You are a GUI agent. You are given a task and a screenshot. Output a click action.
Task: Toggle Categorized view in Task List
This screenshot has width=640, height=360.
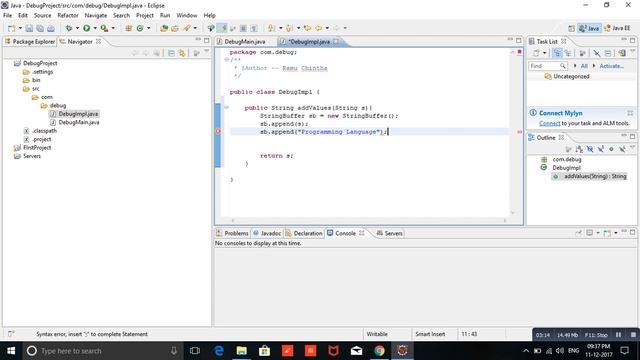coord(557,53)
